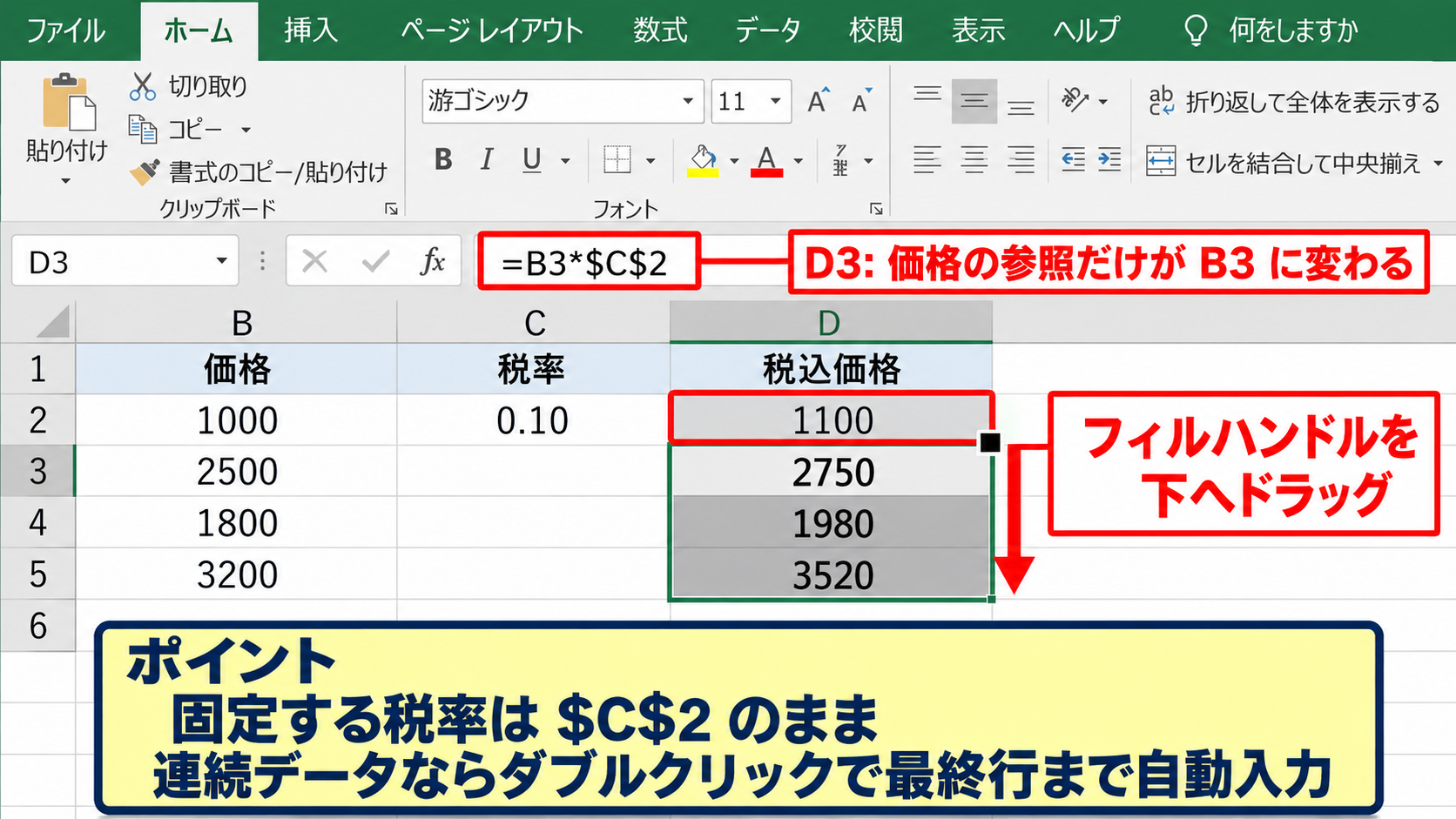Toggle bold formatting B
1456x819 pixels.
443,160
